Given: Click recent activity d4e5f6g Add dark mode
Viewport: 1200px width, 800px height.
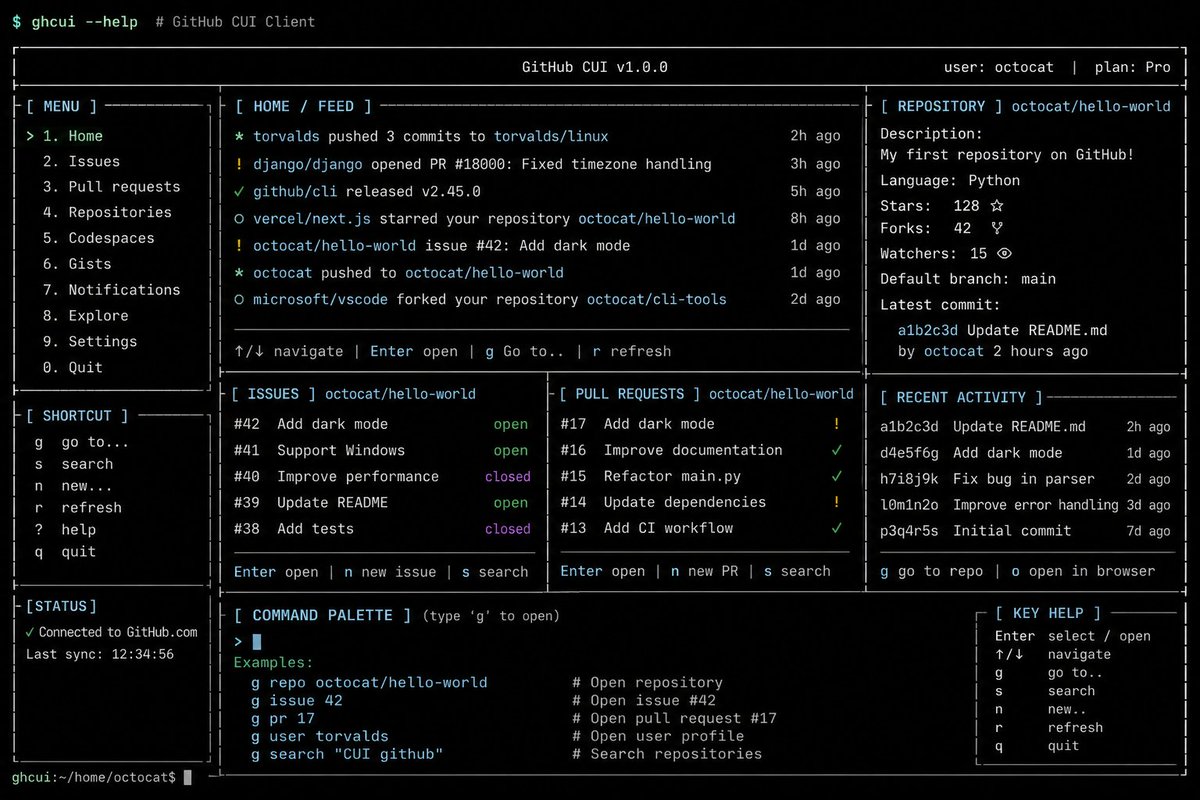Looking at the screenshot, I should [1025, 453].
